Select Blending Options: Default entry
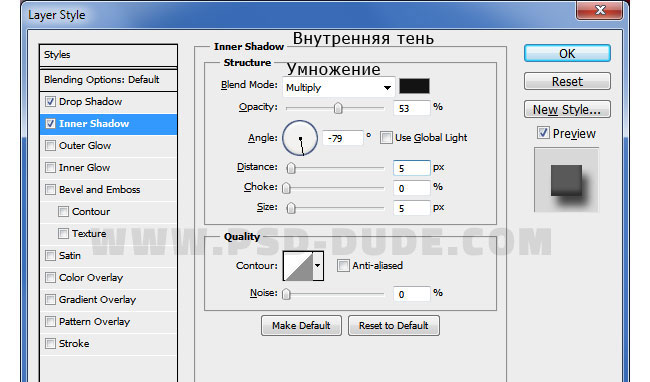 click(109, 80)
